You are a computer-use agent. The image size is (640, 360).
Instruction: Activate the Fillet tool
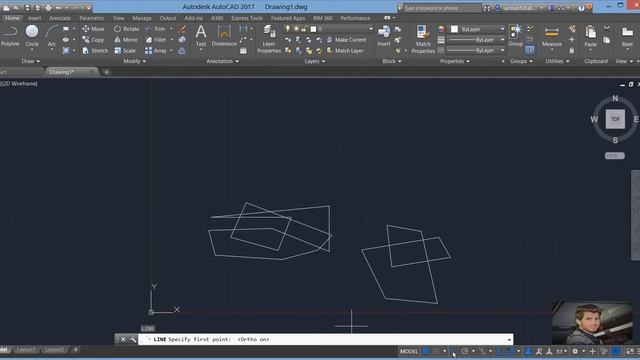click(x=156, y=40)
